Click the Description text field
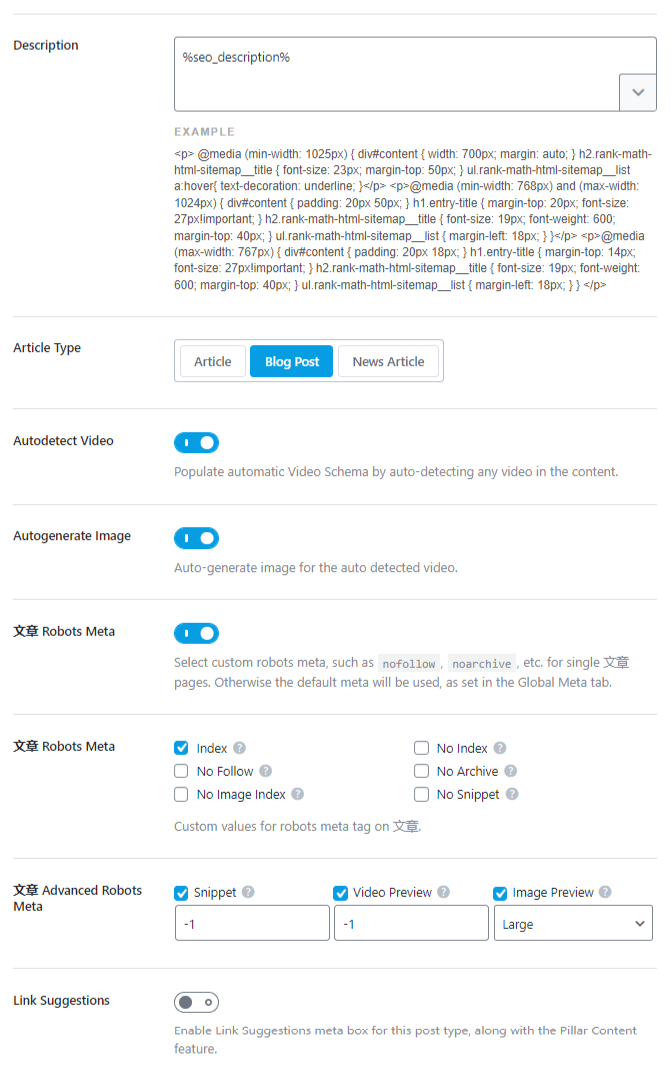The width and height of the screenshot is (671, 1076). click(397, 72)
